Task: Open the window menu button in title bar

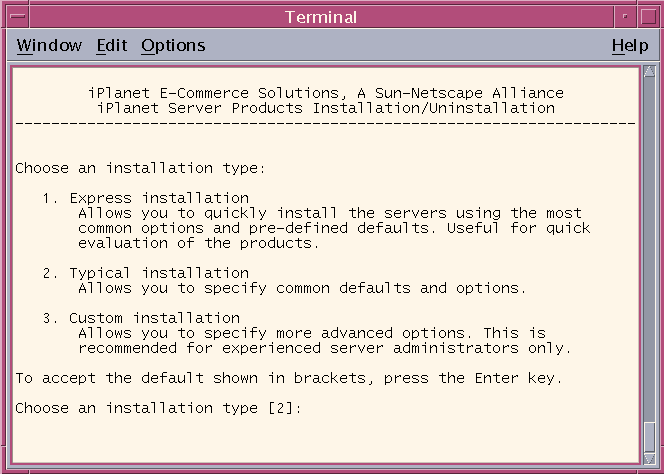Action: click(17, 17)
